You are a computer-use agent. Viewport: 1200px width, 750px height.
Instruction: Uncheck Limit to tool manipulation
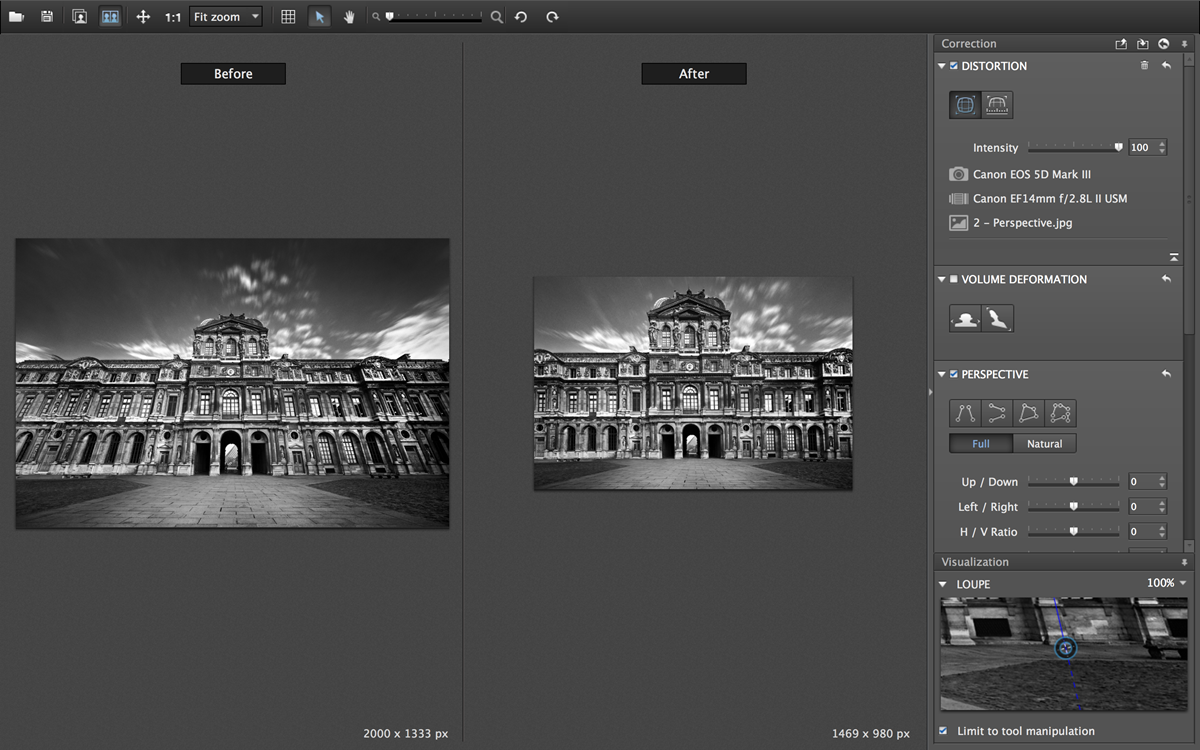(944, 731)
